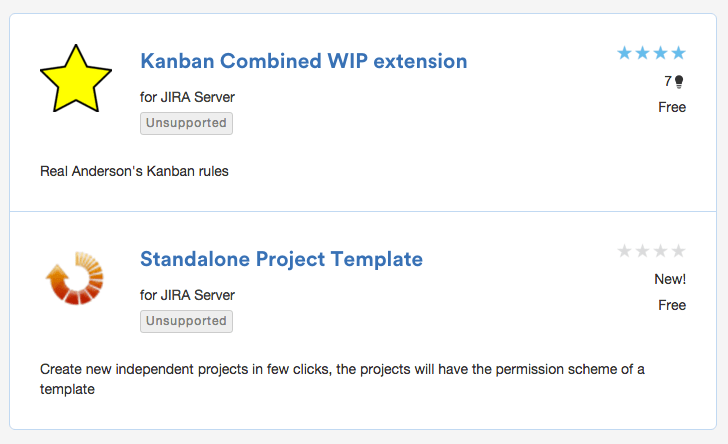The image size is (728, 444).
Task: Click "Real Anderson's Kanban rules" description
Action: tap(134, 171)
